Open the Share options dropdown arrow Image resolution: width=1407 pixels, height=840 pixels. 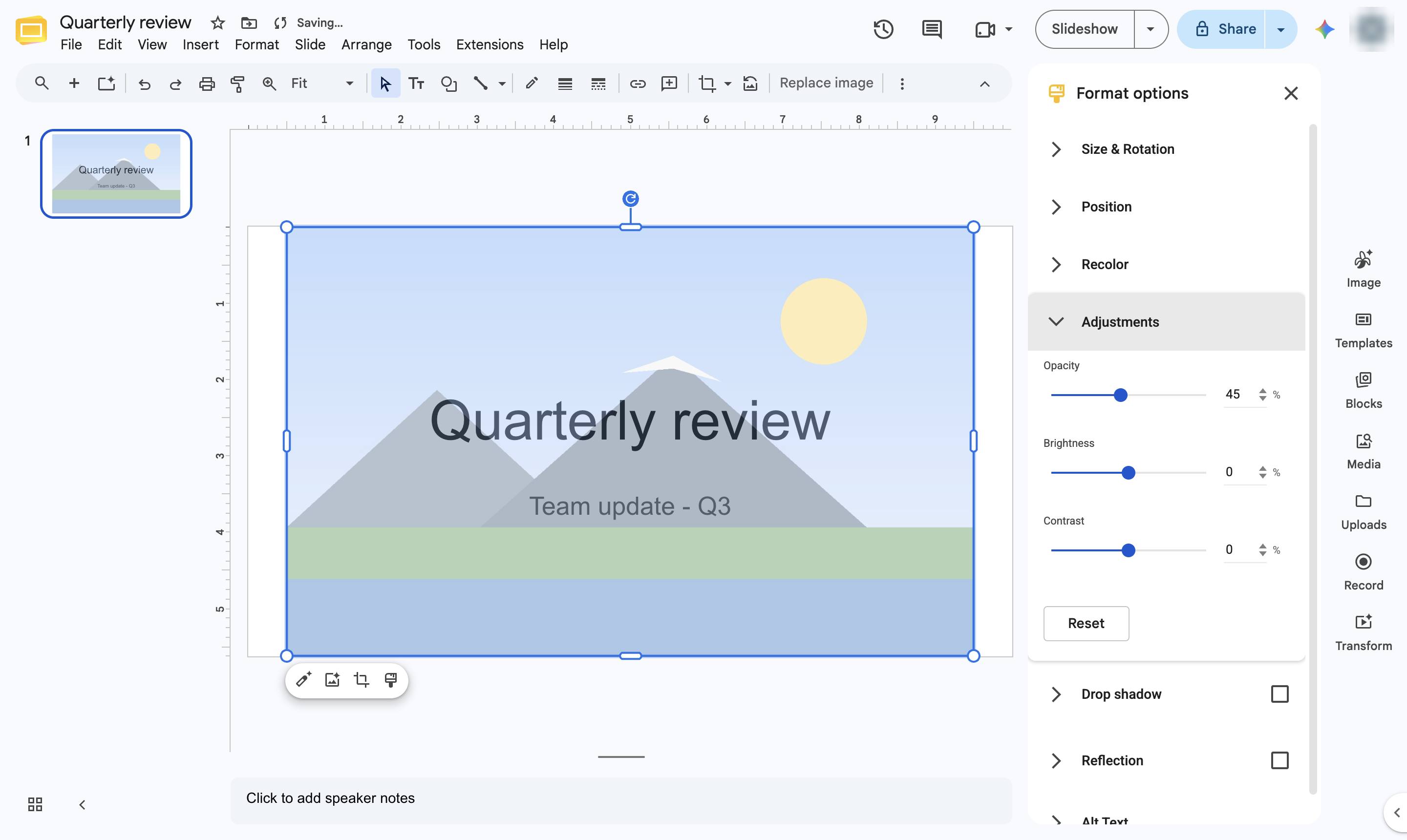point(1280,29)
